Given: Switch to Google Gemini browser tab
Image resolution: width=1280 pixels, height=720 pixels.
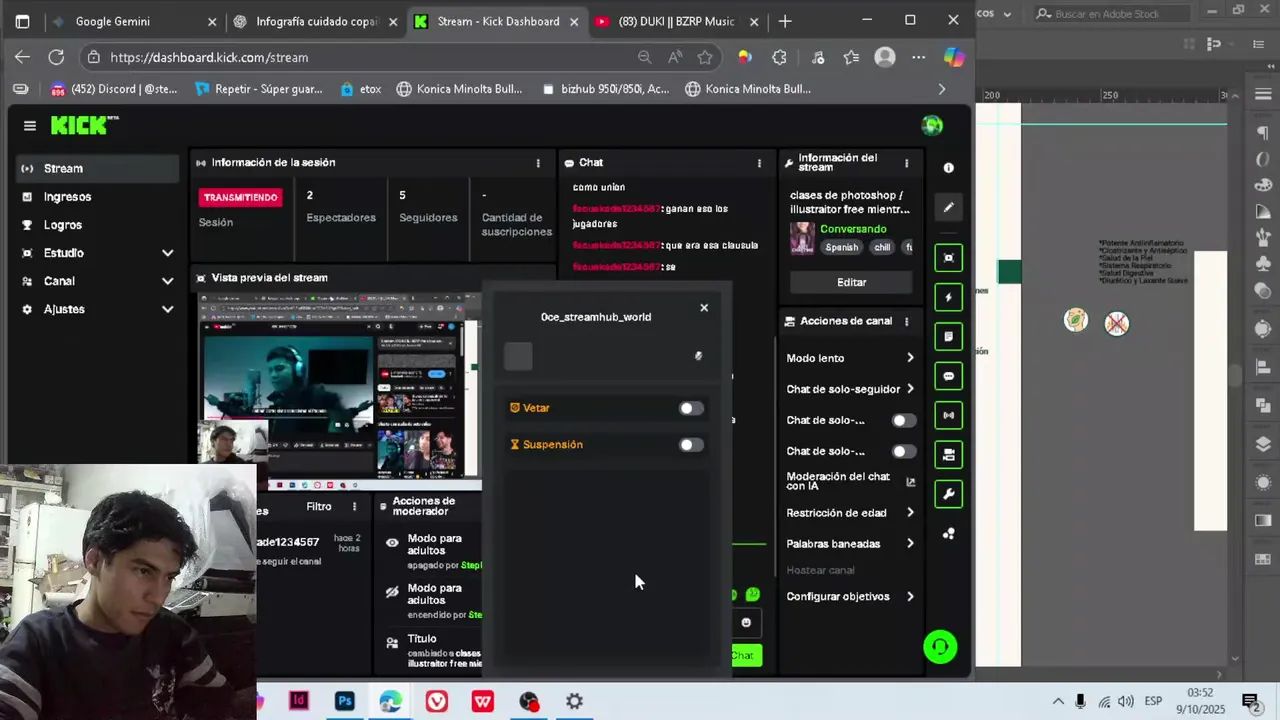Looking at the screenshot, I should point(133,21).
